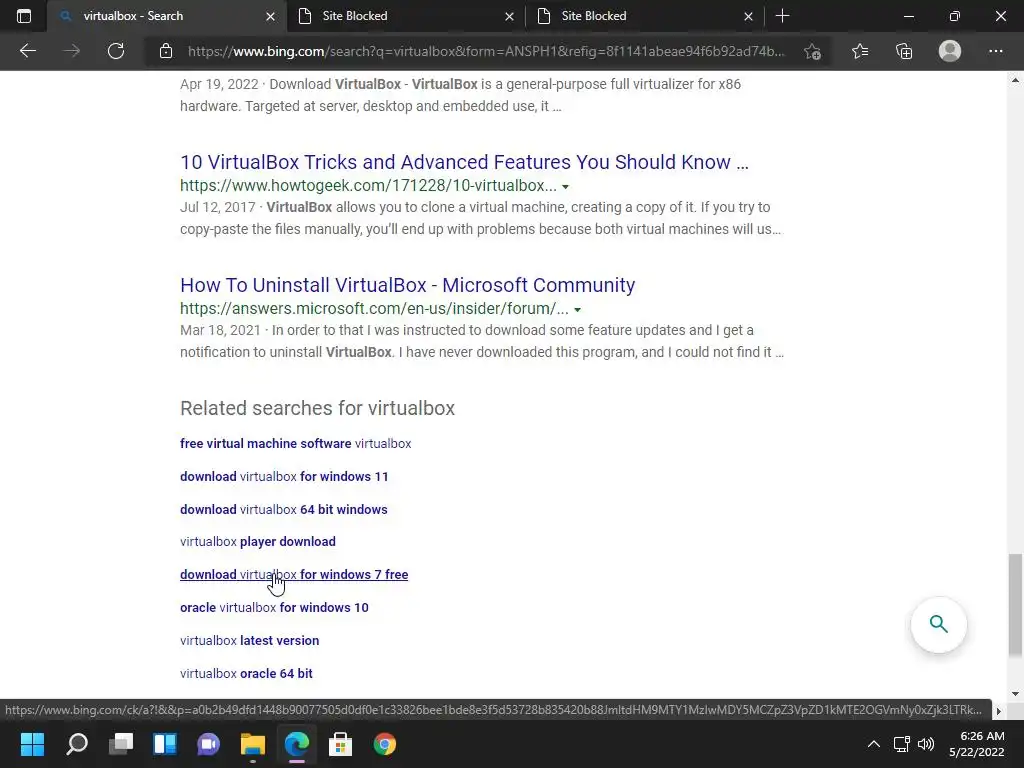Open File Explorer from taskbar
This screenshot has width=1024, height=768.
(253, 744)
